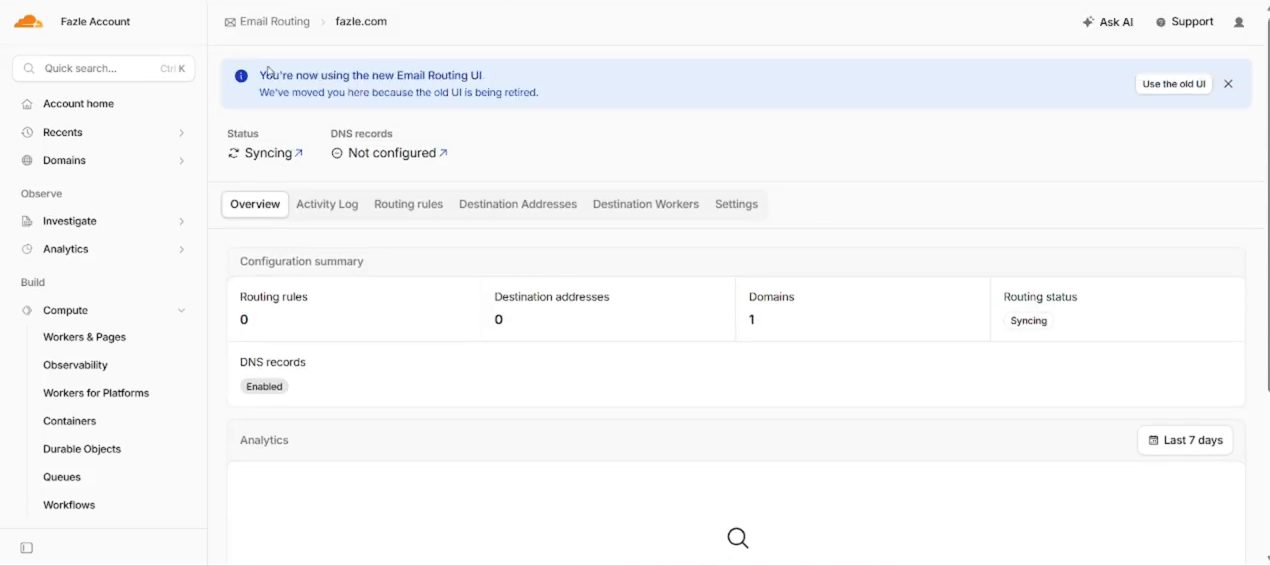1270x566 pixels.
Task: Open Workers for Platforms
Action: tap(96, 393)
